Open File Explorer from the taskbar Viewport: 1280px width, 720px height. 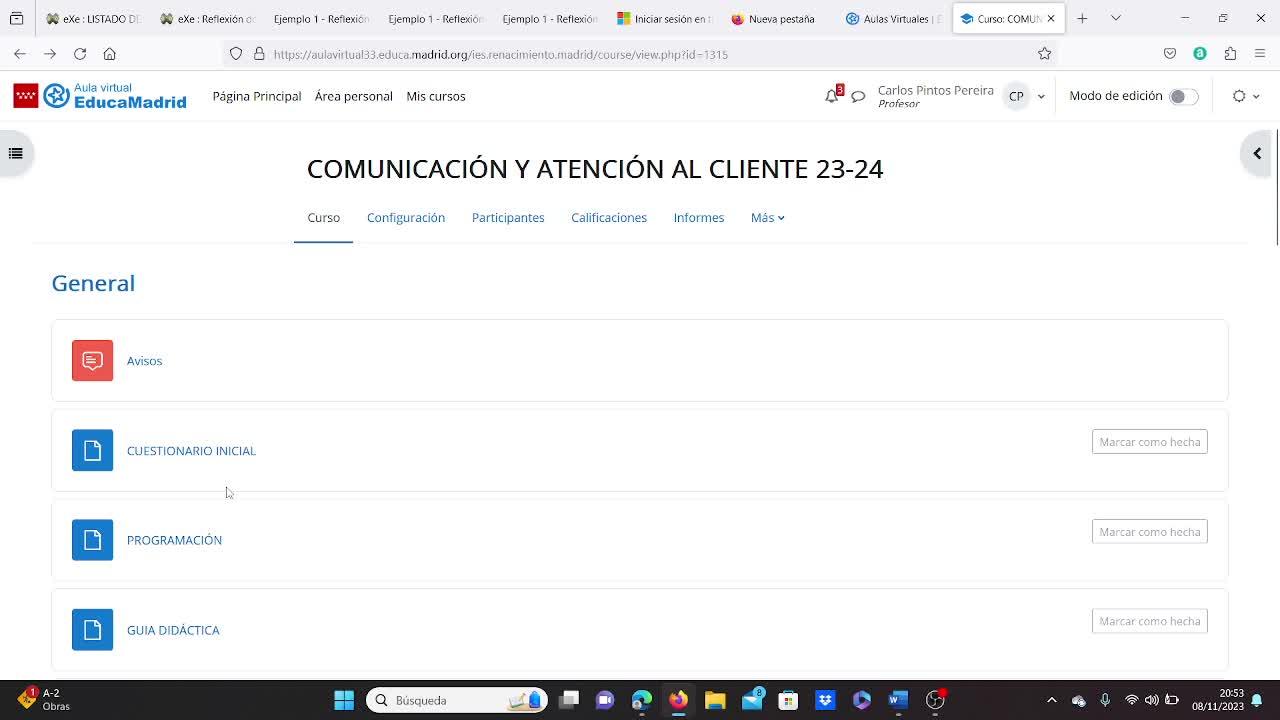pos(715,700)
